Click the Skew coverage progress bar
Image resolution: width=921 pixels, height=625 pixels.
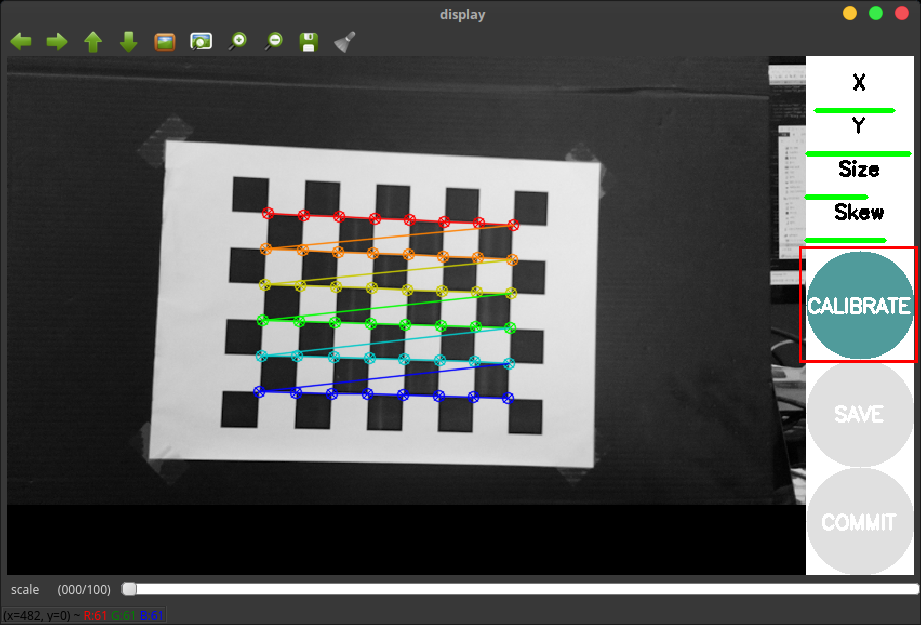(x=846, y=240)
